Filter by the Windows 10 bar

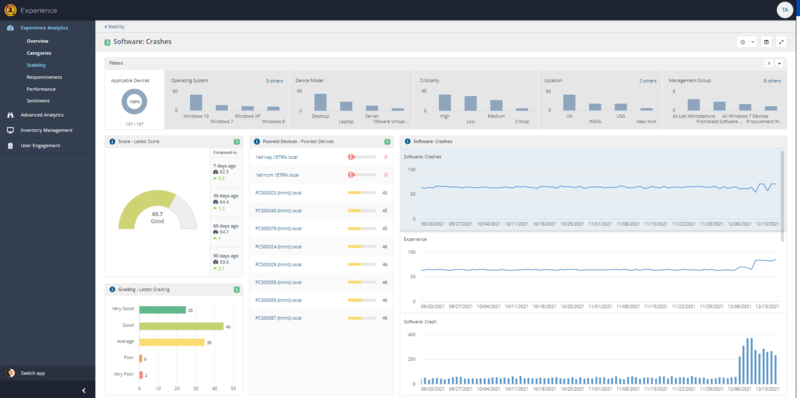(196, 103)
